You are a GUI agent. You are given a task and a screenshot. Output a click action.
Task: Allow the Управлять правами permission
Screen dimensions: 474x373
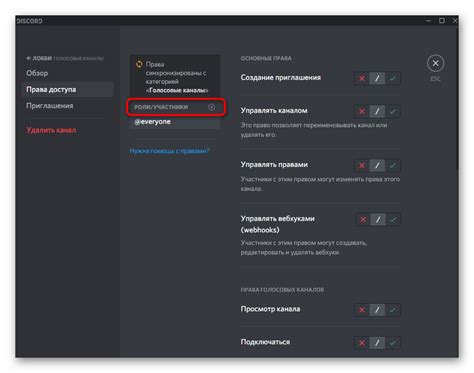coord(393,165)
